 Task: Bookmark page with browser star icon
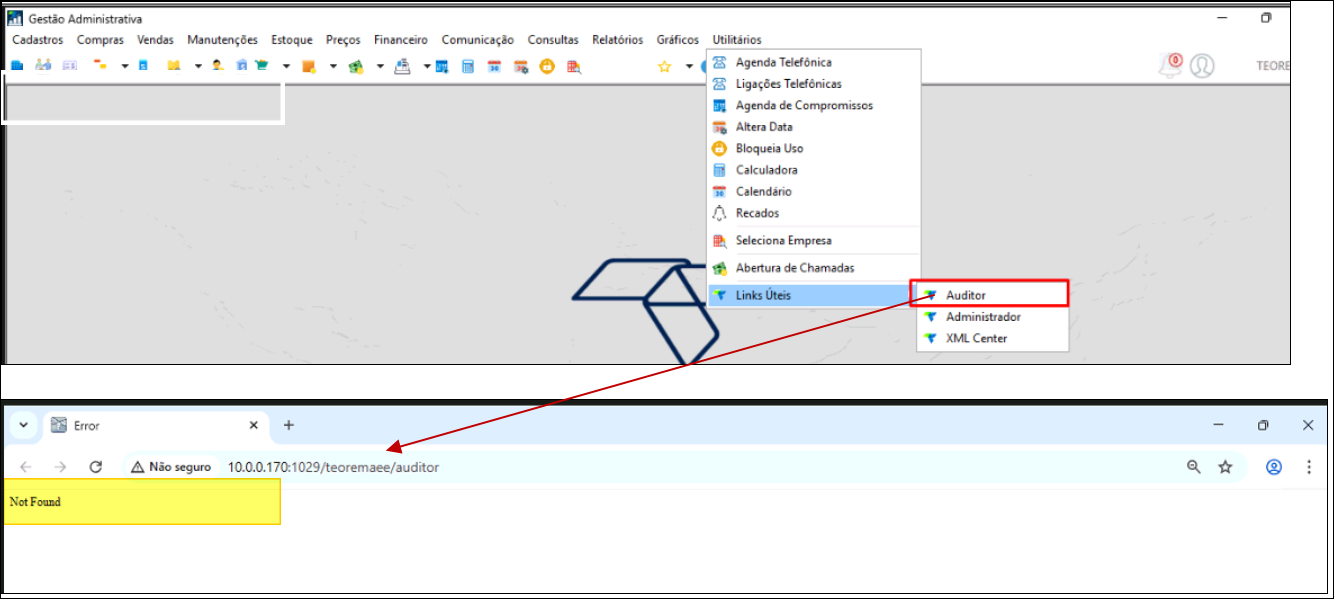pos(1225,467)
